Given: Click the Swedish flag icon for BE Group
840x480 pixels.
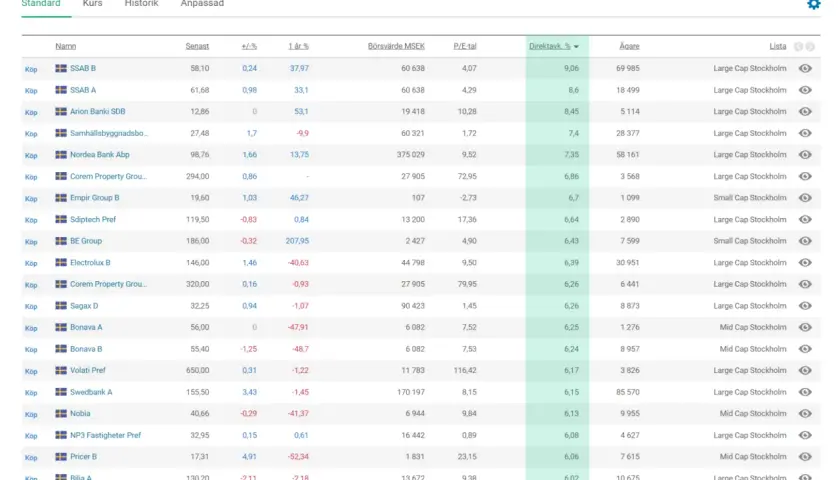Looking at the screenshot, I should 61,241.
